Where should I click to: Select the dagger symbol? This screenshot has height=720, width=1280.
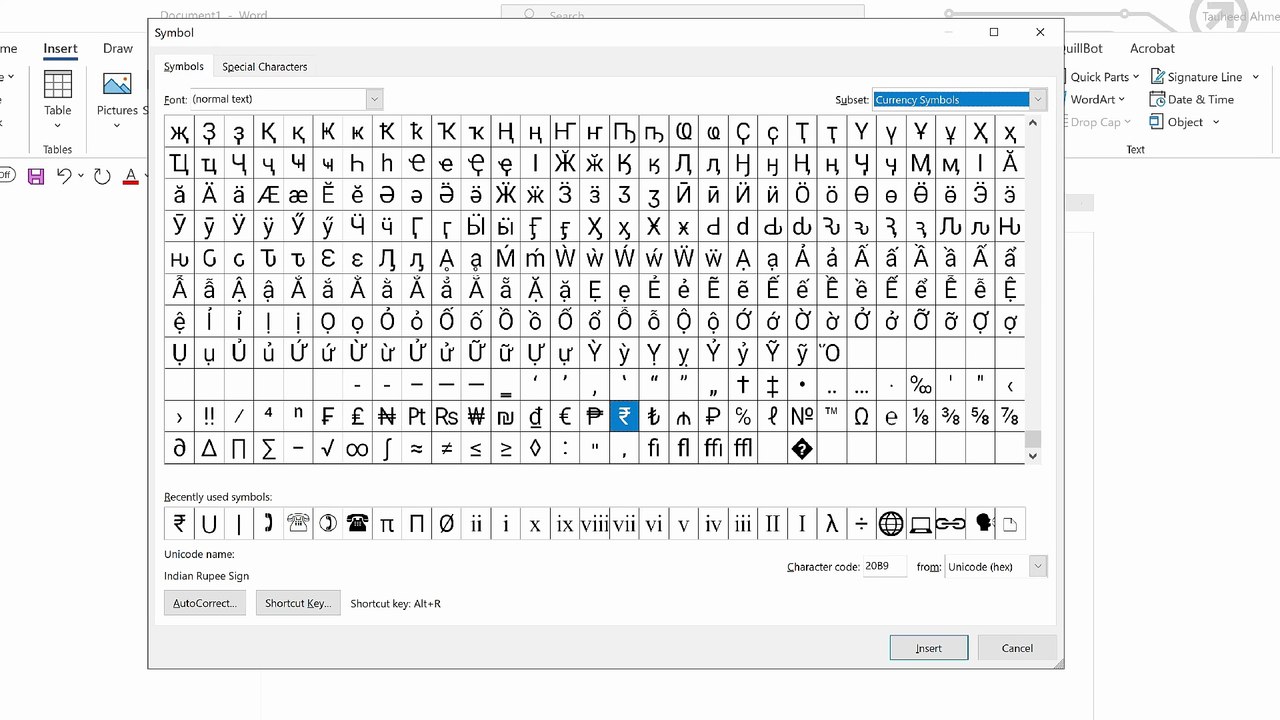(743, 385)
